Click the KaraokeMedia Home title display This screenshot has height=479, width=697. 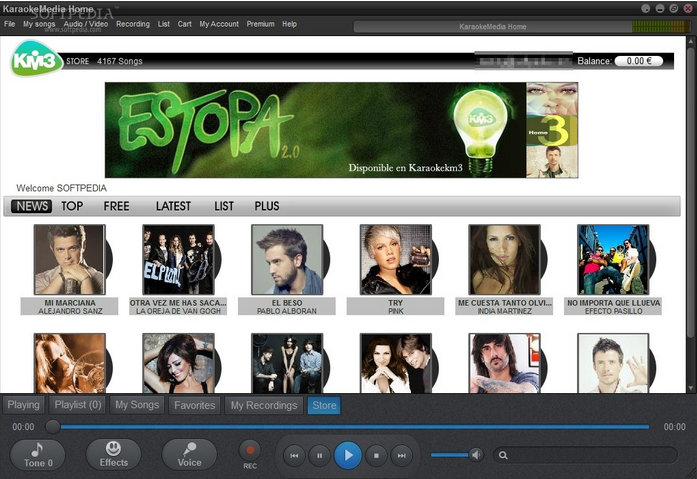493,27
